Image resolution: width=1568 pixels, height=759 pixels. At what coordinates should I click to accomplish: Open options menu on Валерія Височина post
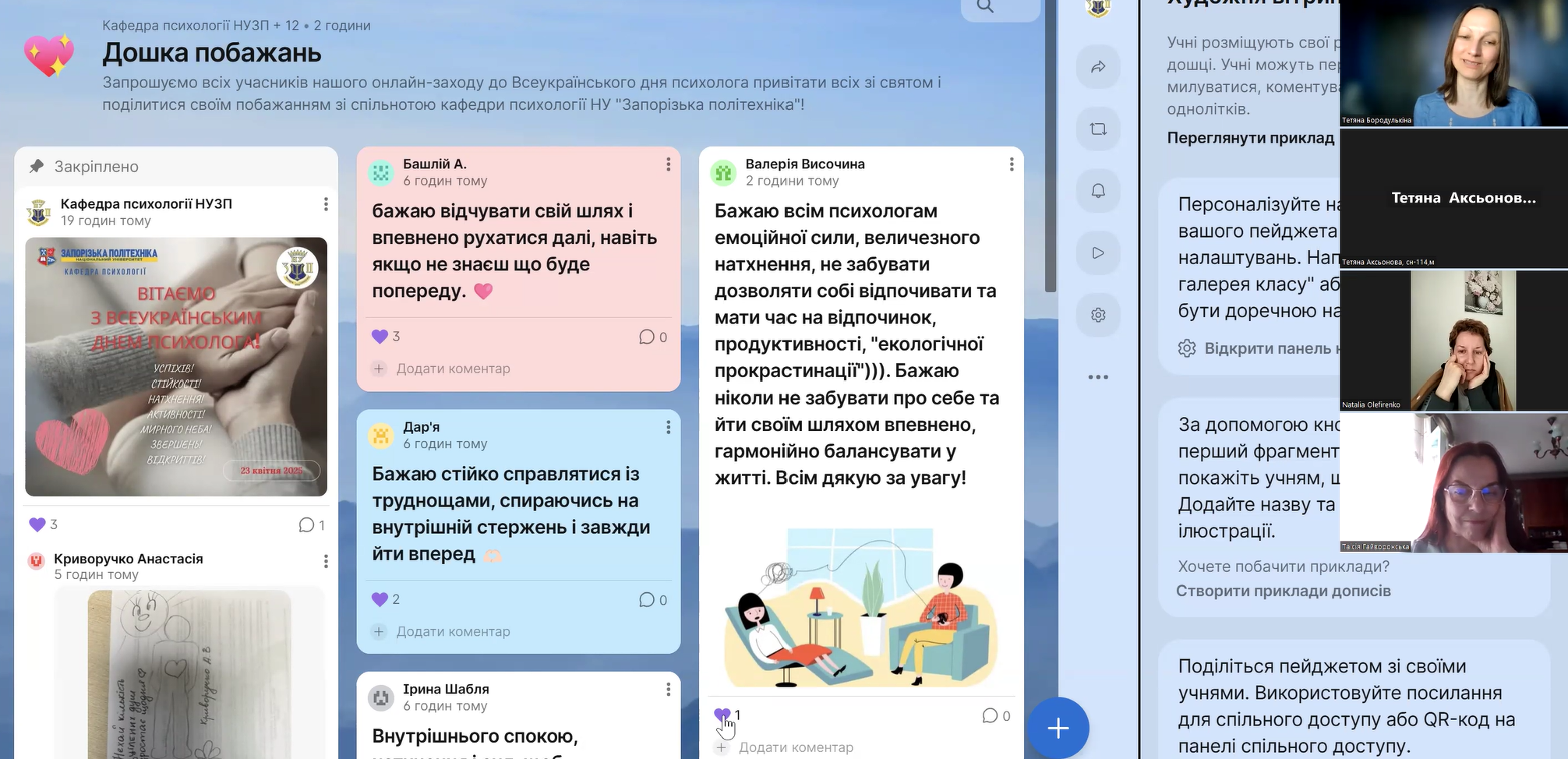click(1011, 164)
